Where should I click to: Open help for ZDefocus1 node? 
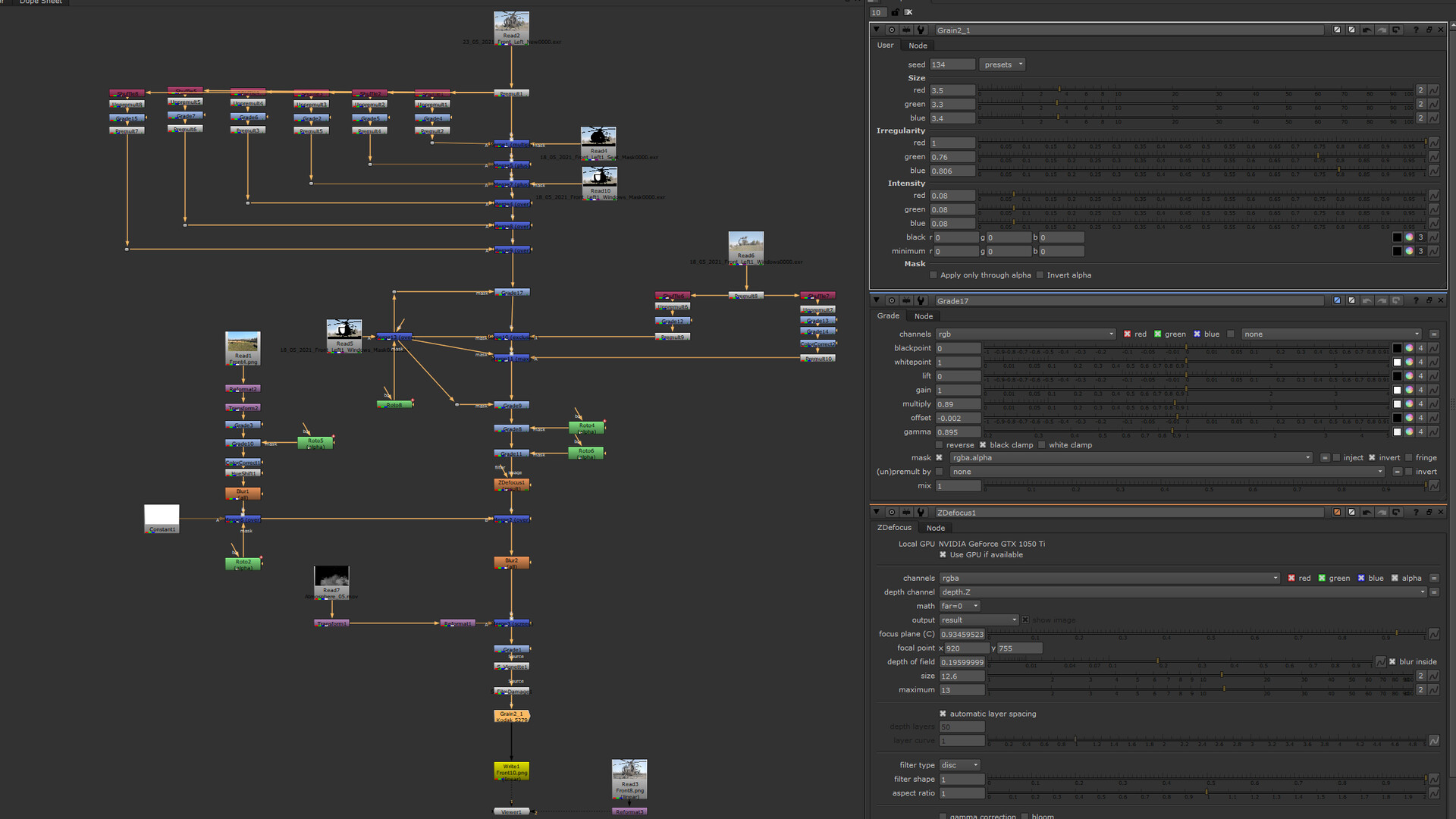coord(1416,513)
